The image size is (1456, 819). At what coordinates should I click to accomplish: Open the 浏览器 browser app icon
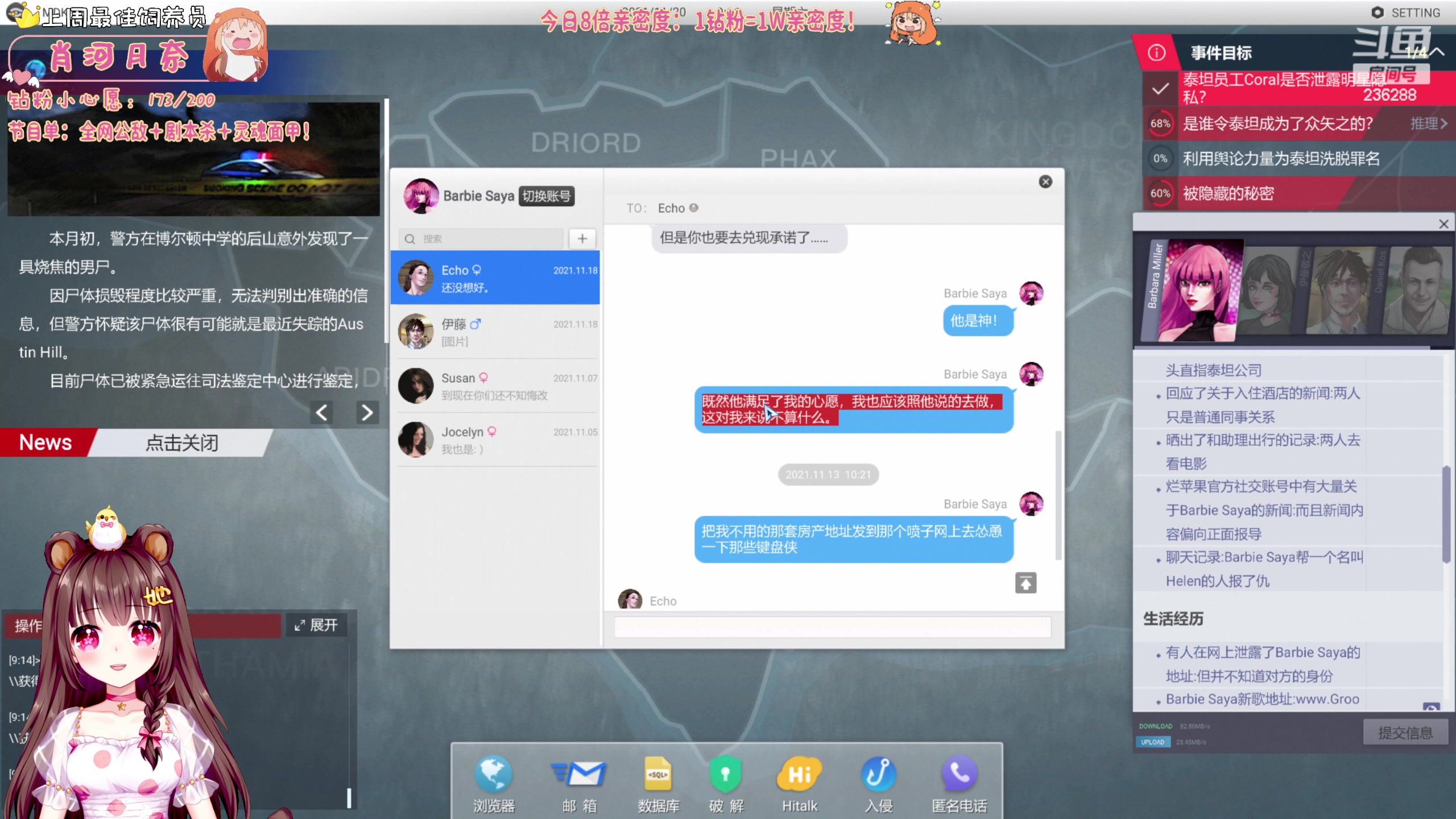coord(493,775)
